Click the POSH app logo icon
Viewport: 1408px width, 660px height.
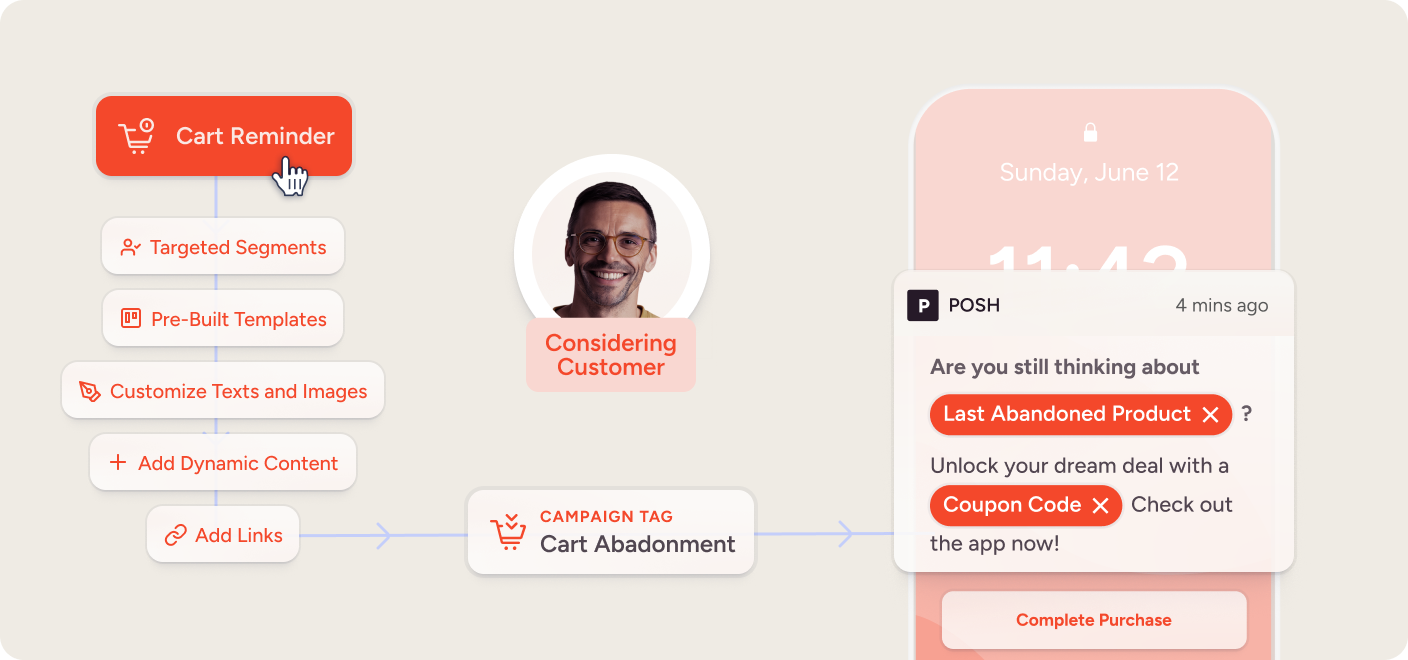point(922,305)
